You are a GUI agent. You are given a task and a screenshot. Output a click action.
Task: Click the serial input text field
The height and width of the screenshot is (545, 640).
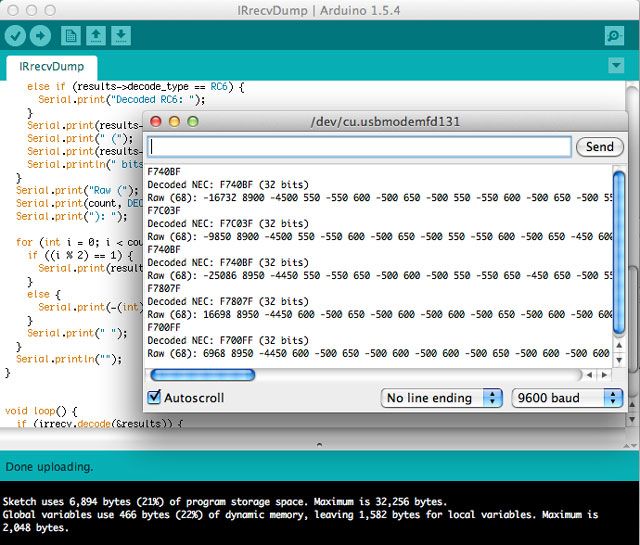pos(359,147)
